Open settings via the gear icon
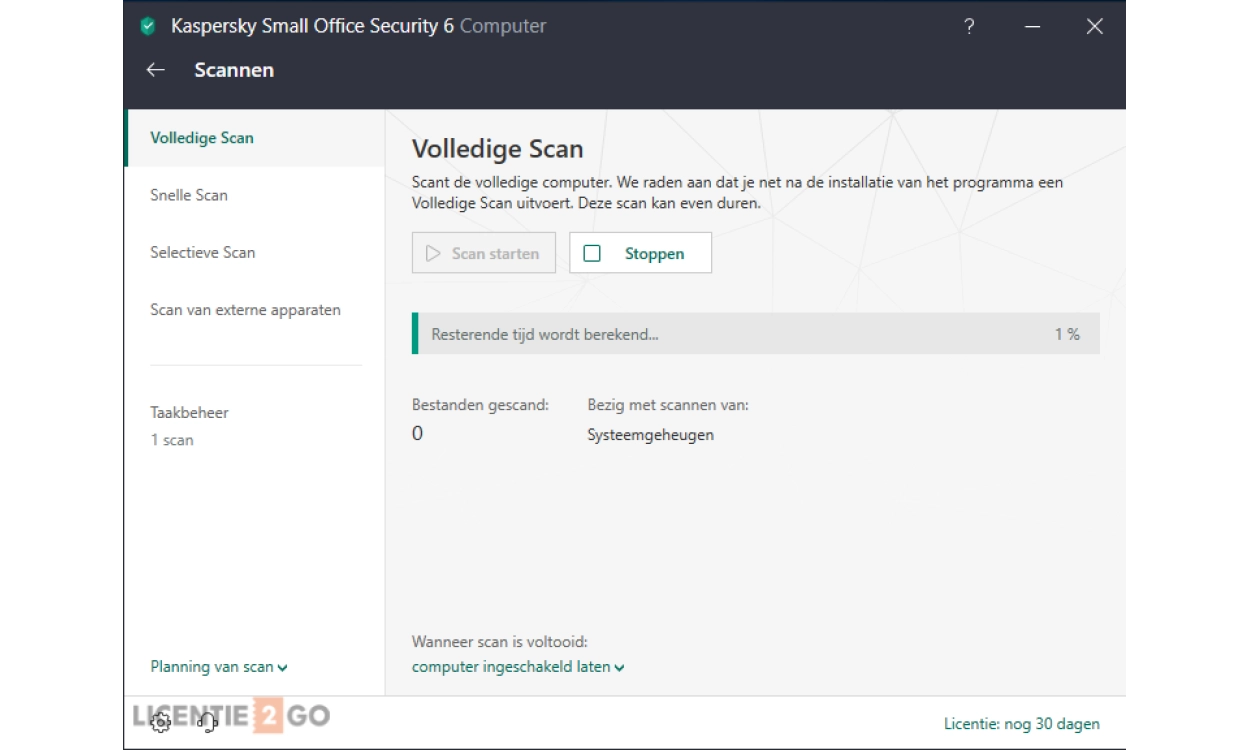The height and width of the screenshot is (750, 1250). 160,722
